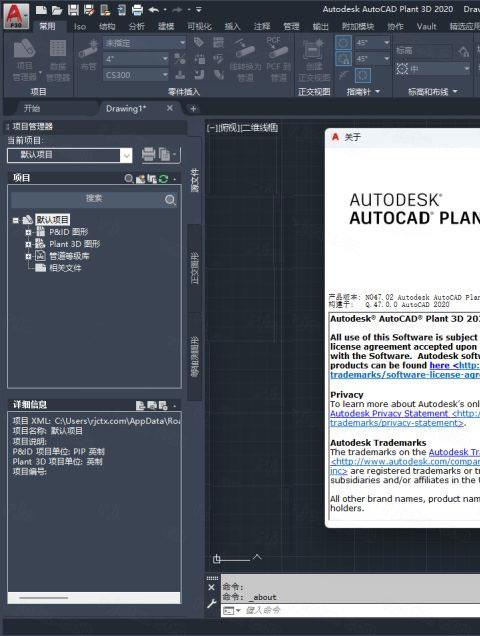Click the Undo arrow icon
Screen dimensions: 480x636
(153, 10)
